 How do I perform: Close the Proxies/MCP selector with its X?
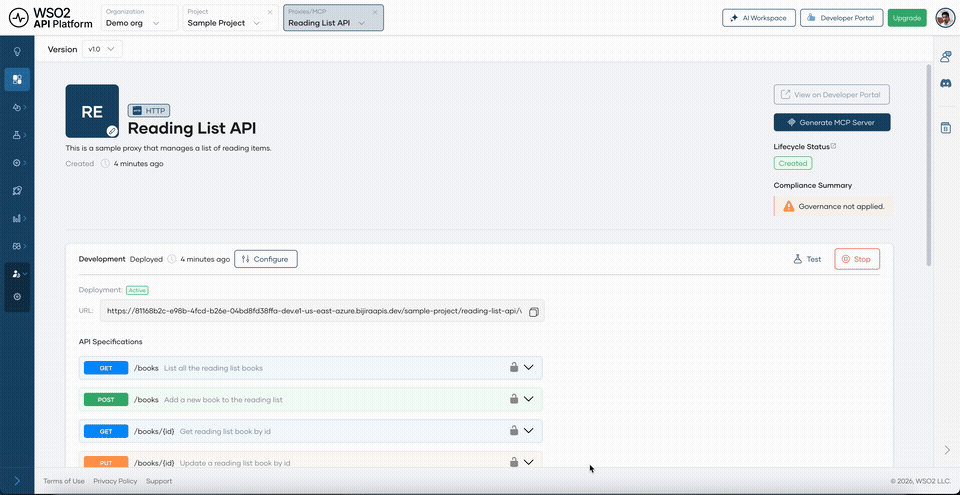click(x=375, y=12)
